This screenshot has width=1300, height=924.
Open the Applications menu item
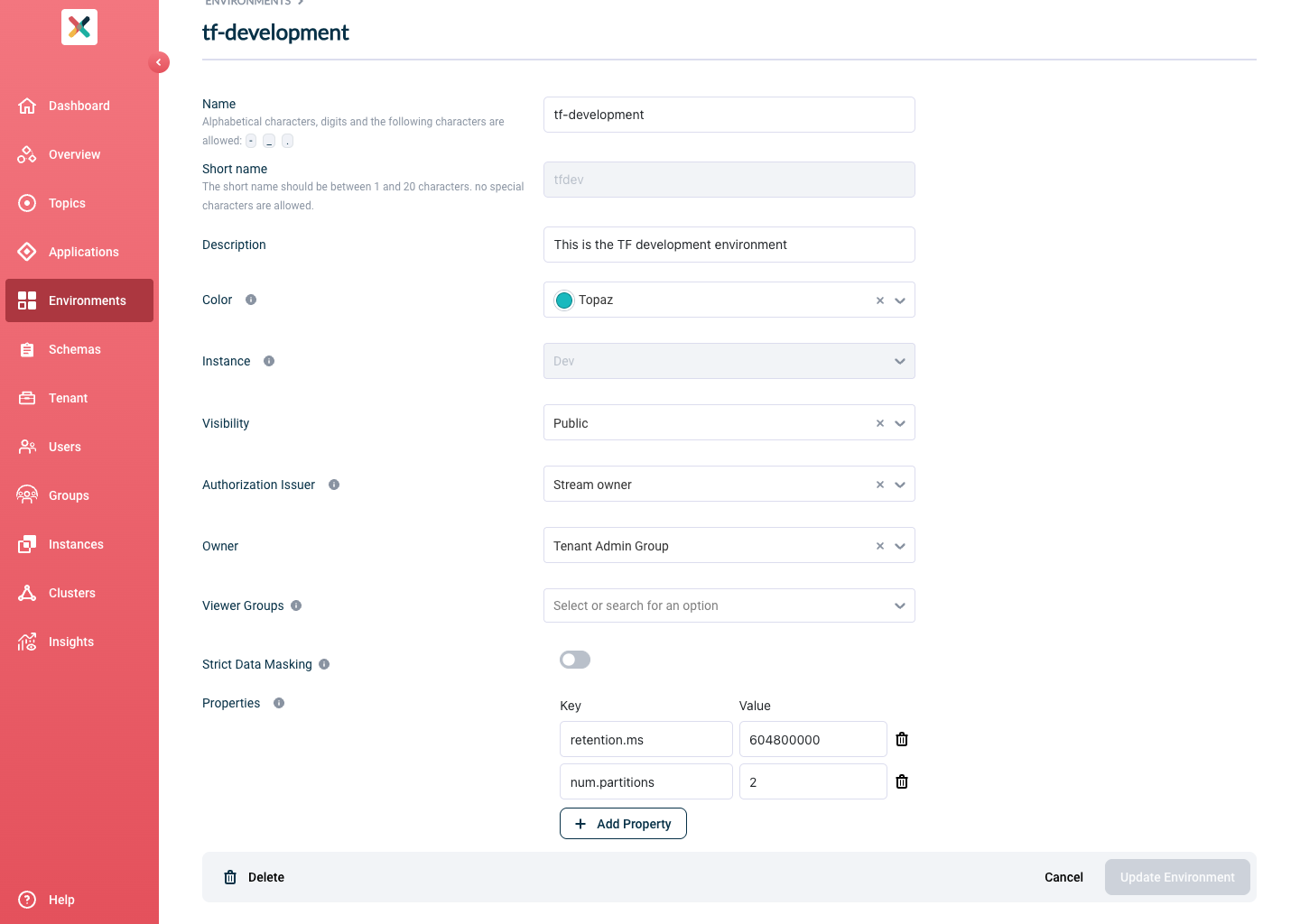[79, 252]
